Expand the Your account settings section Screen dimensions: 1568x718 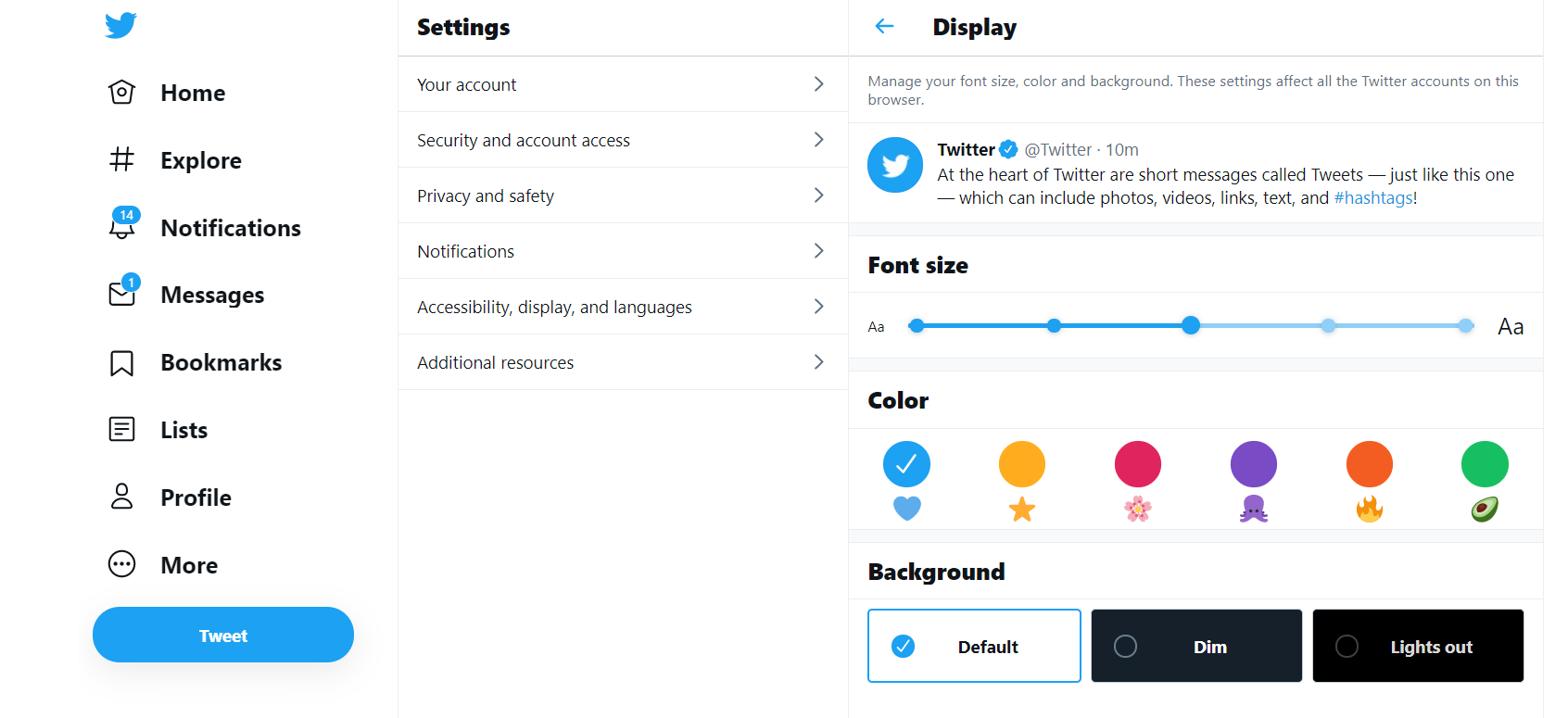[623, 84]
